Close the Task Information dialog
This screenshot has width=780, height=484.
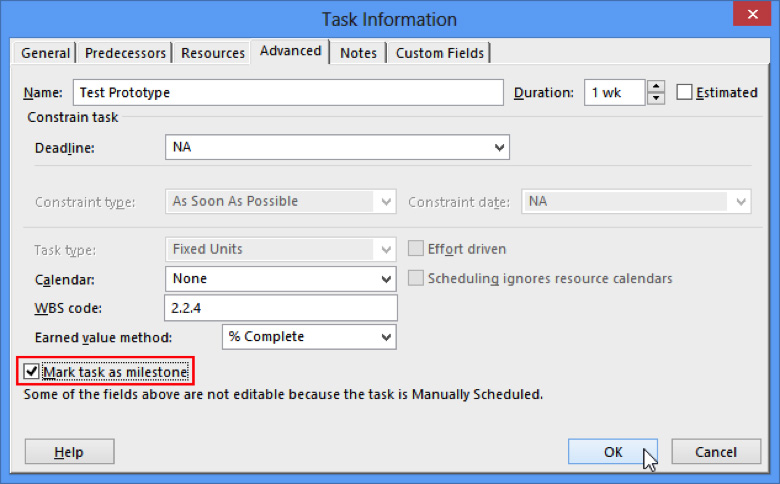click(752, 17)
